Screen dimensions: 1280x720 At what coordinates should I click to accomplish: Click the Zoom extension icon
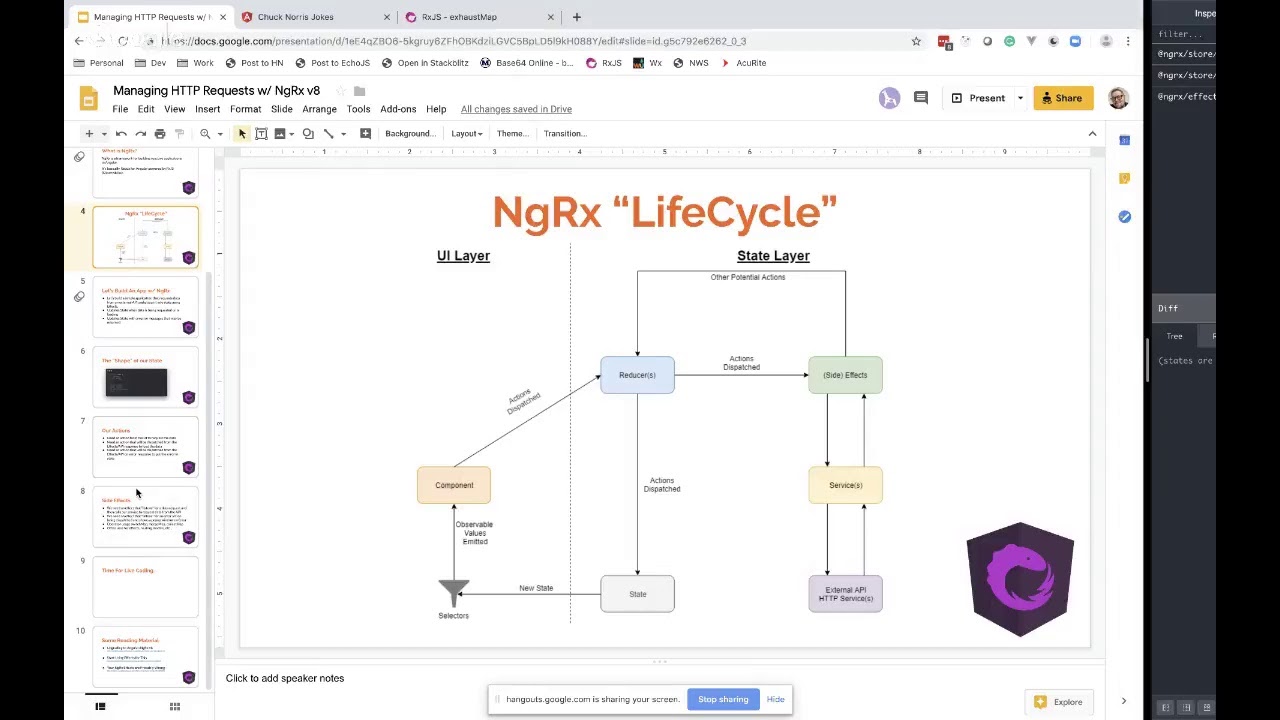point(1075,41)
